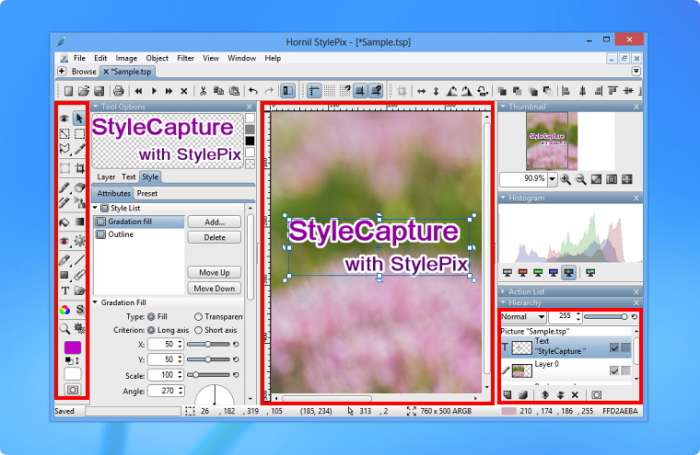Toggle visibility checkbox for Text layer
The image size is (700, 455).
[614, 347]
